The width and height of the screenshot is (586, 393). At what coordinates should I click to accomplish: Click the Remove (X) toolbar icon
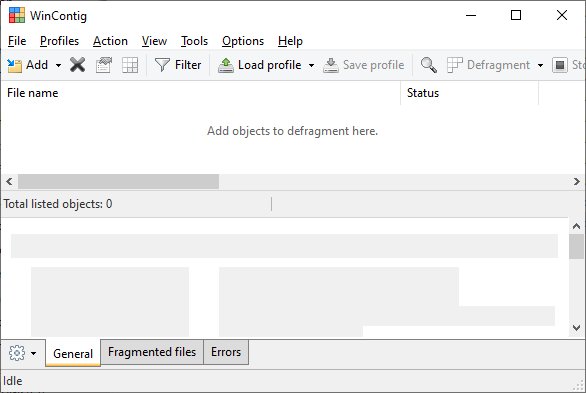click(77, 65)
